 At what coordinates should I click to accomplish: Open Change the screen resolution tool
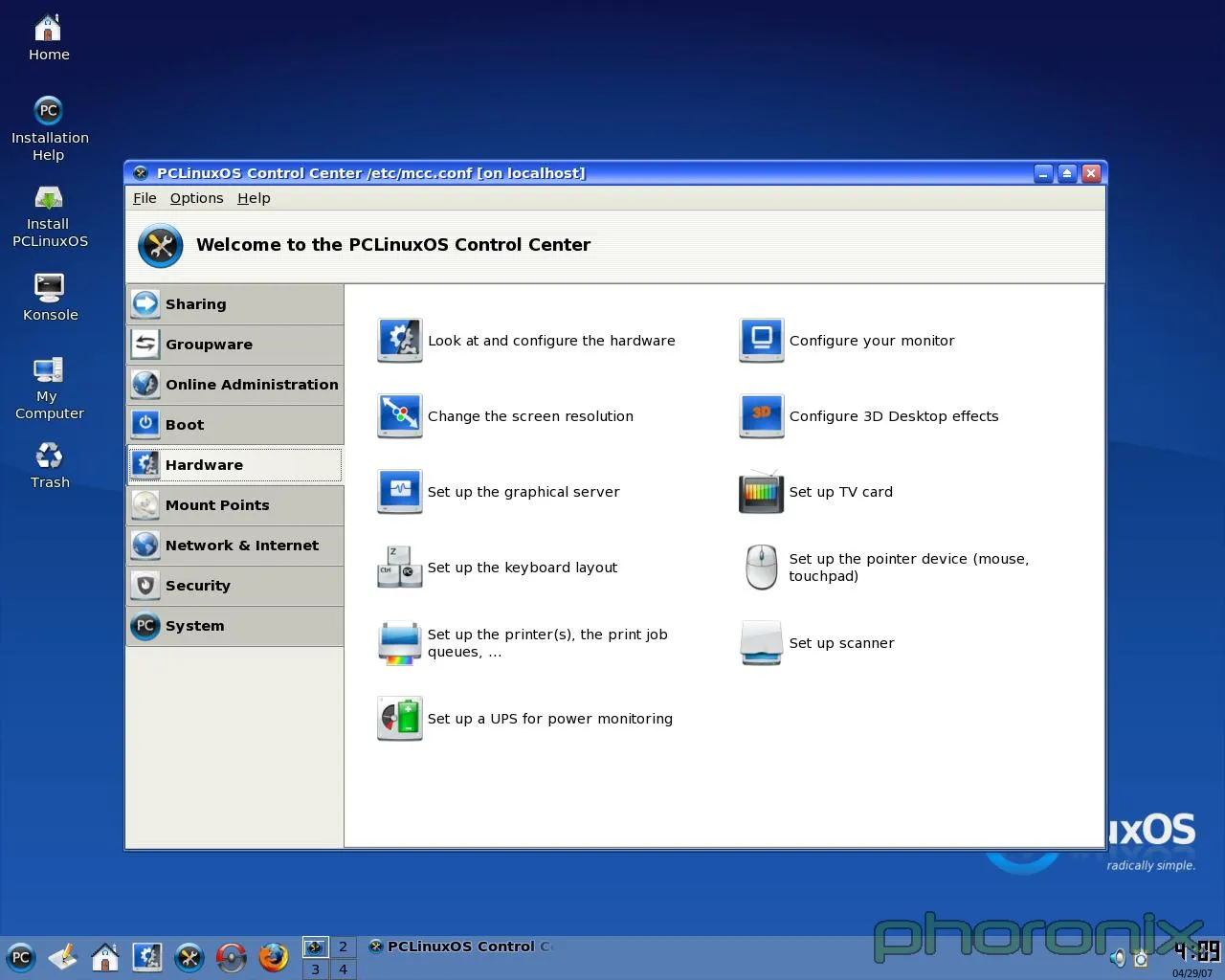tap(505, 416)
